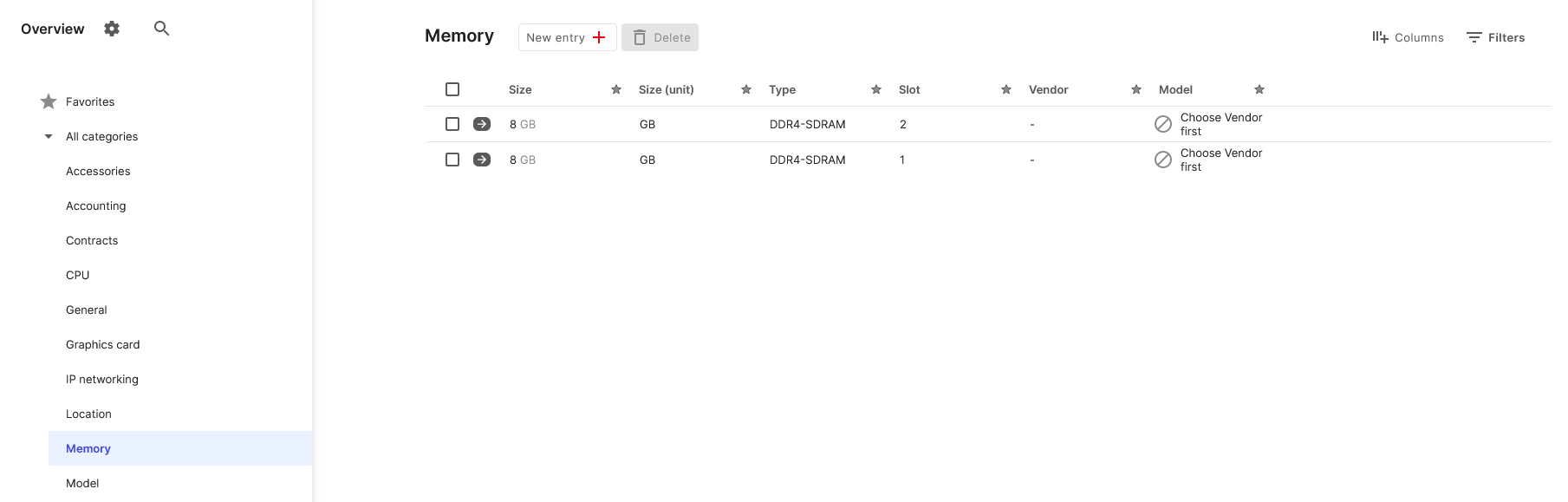Image resolution: width=1568 pixels, height=502 pixels.
Task: Open the Filters panel
Action: [1495, 37]
